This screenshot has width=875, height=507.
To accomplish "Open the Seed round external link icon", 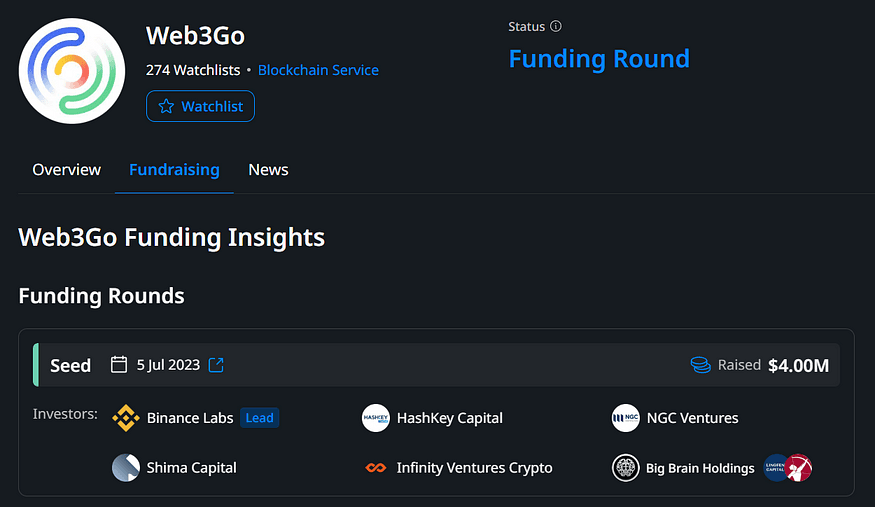I will (x=216, y=365).
